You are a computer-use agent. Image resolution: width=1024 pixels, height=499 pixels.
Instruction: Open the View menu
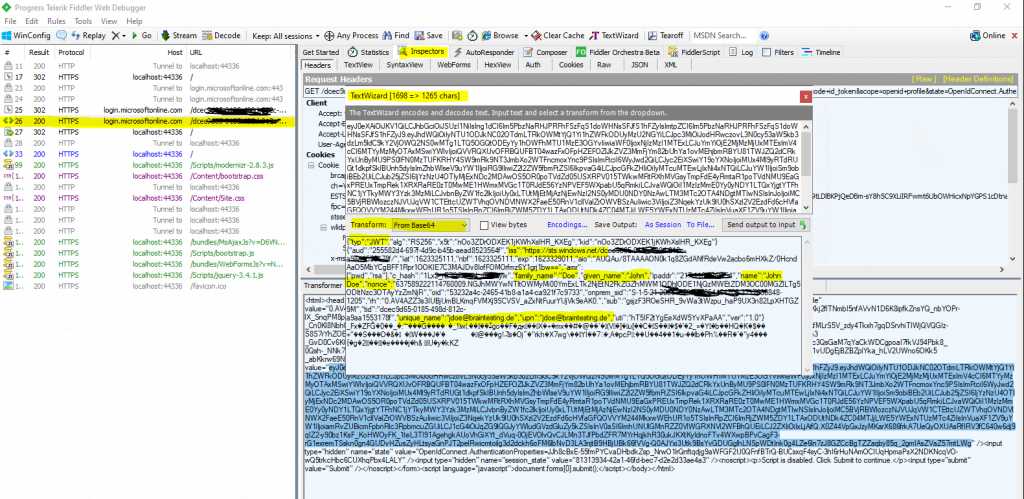109,21
